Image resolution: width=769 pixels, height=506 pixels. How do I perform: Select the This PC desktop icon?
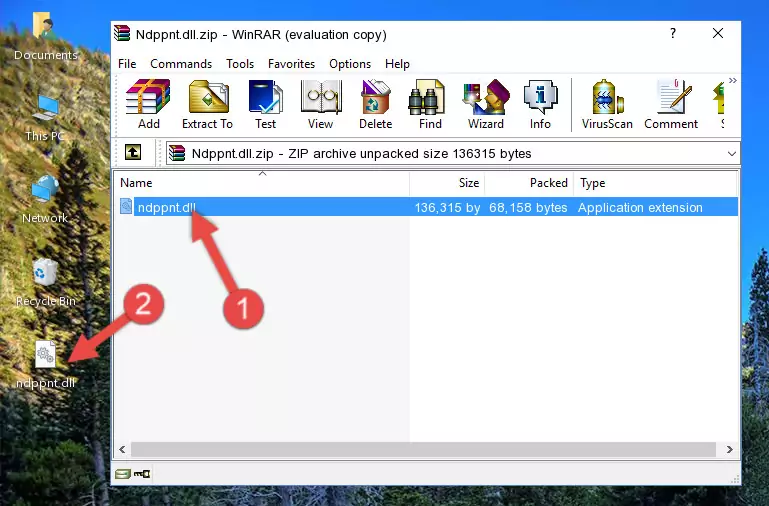pyautogui.click(x=45, y=118)
